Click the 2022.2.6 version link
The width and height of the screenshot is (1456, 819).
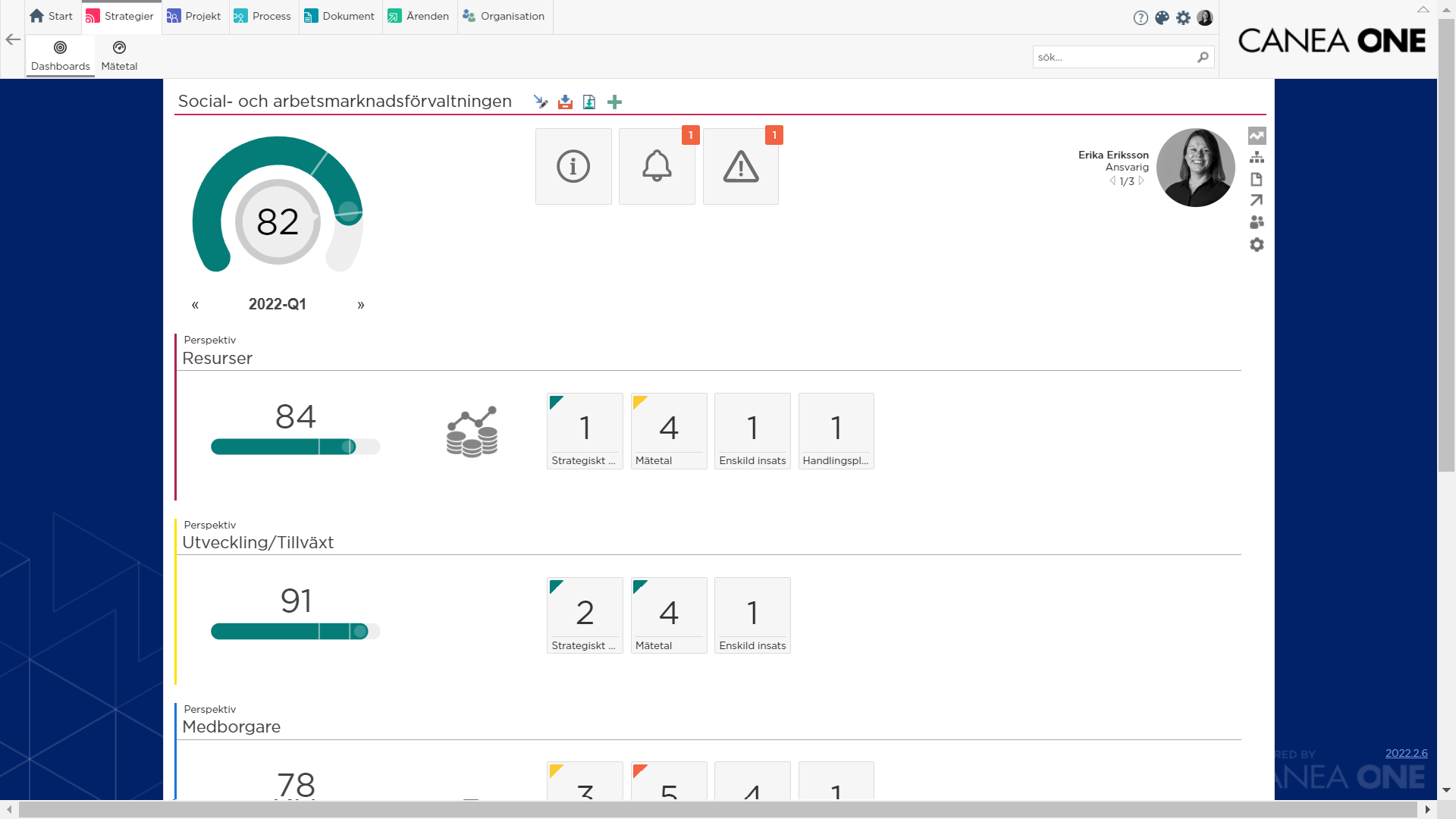(1406, 753)
